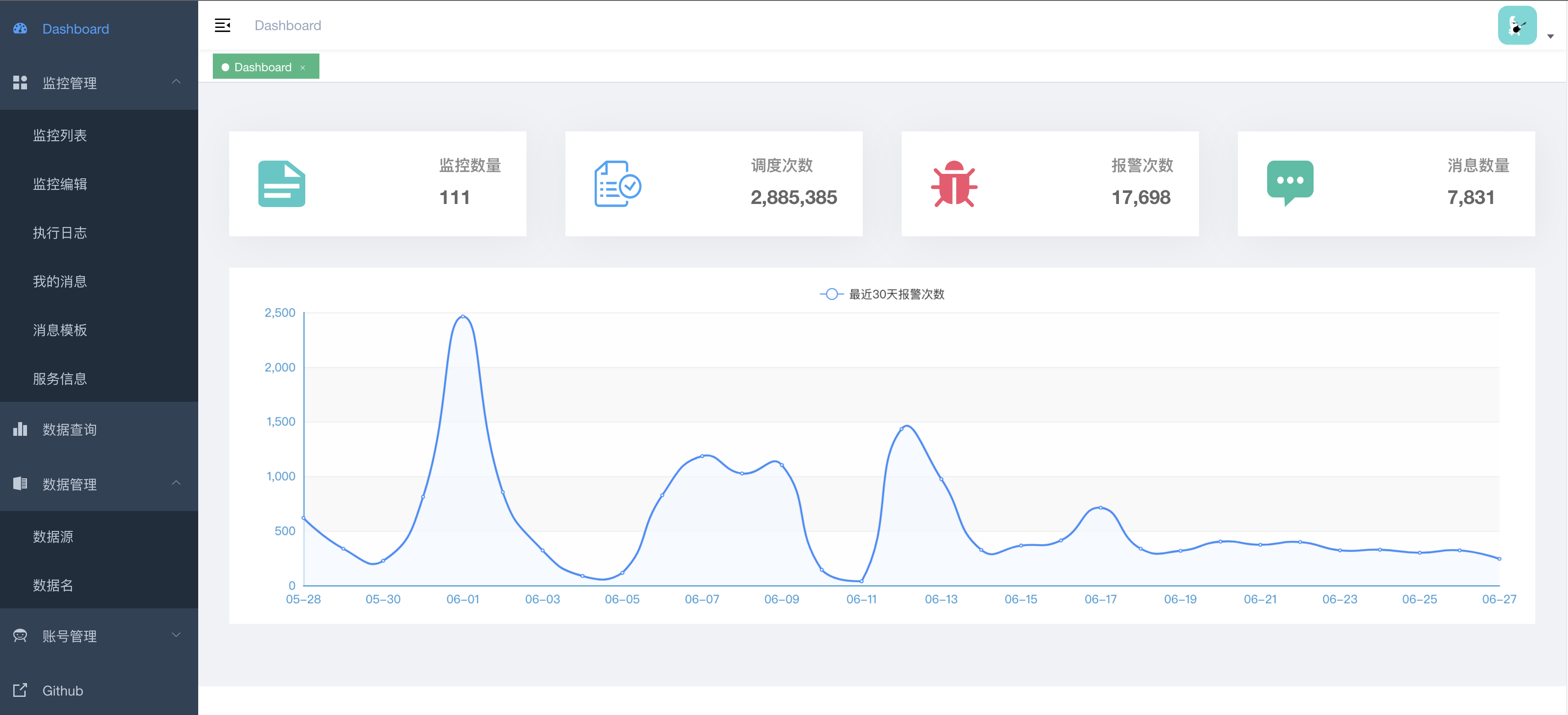Toggle the 最近30天报警次数 legend series

[x=882, y=295]
